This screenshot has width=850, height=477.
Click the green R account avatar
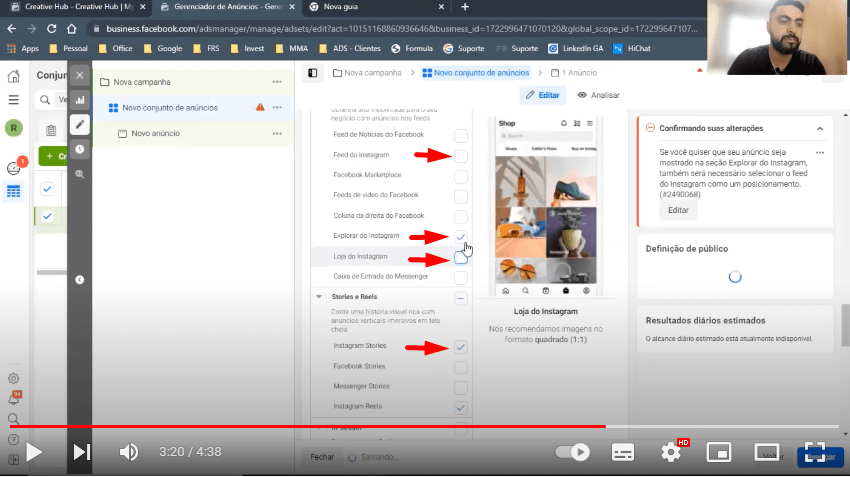coord(14,128)
